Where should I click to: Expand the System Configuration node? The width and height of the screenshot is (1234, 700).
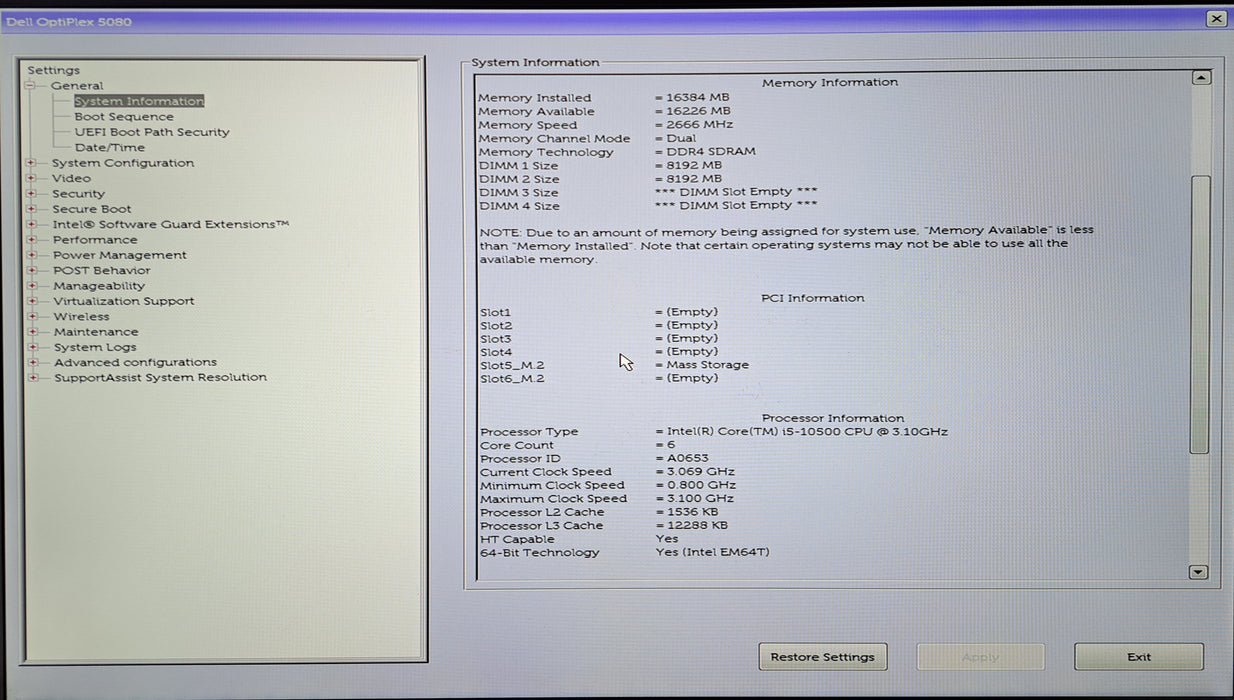click(32, 163)
